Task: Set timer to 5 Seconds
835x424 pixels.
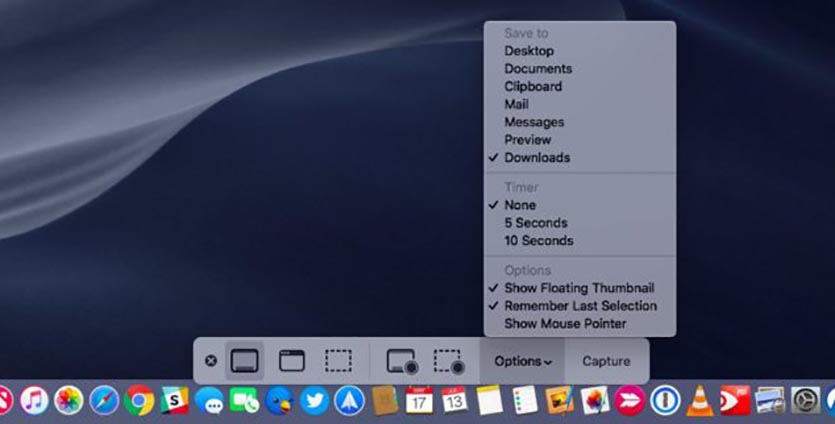Action: 535,223
